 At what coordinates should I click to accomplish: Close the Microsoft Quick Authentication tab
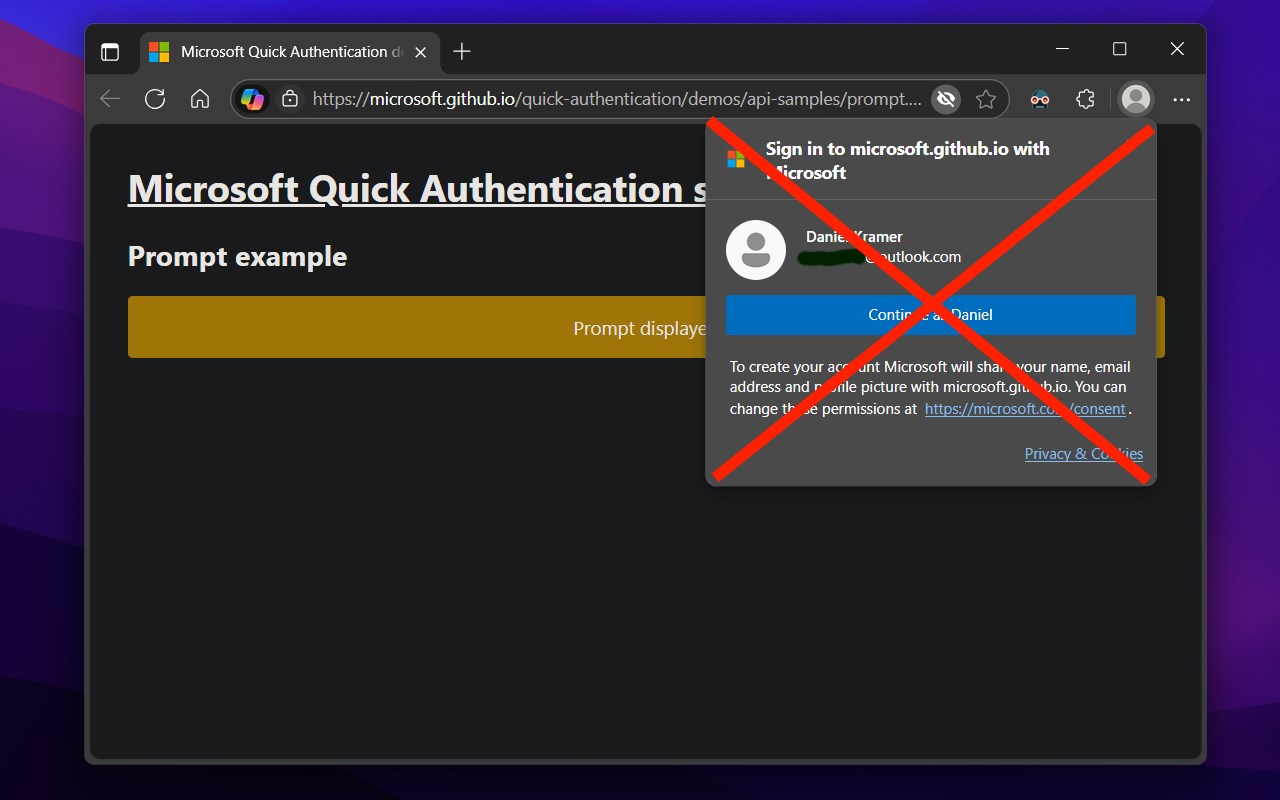[421, 52]
